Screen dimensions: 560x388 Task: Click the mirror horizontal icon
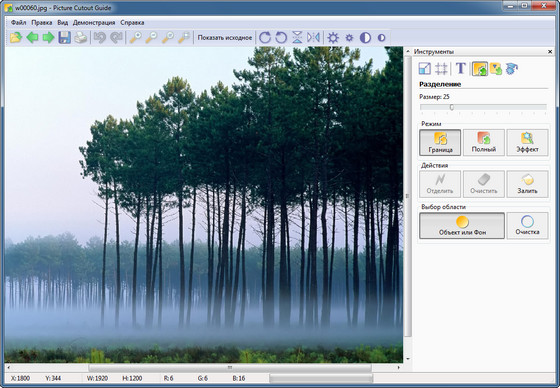coord(313,38)
